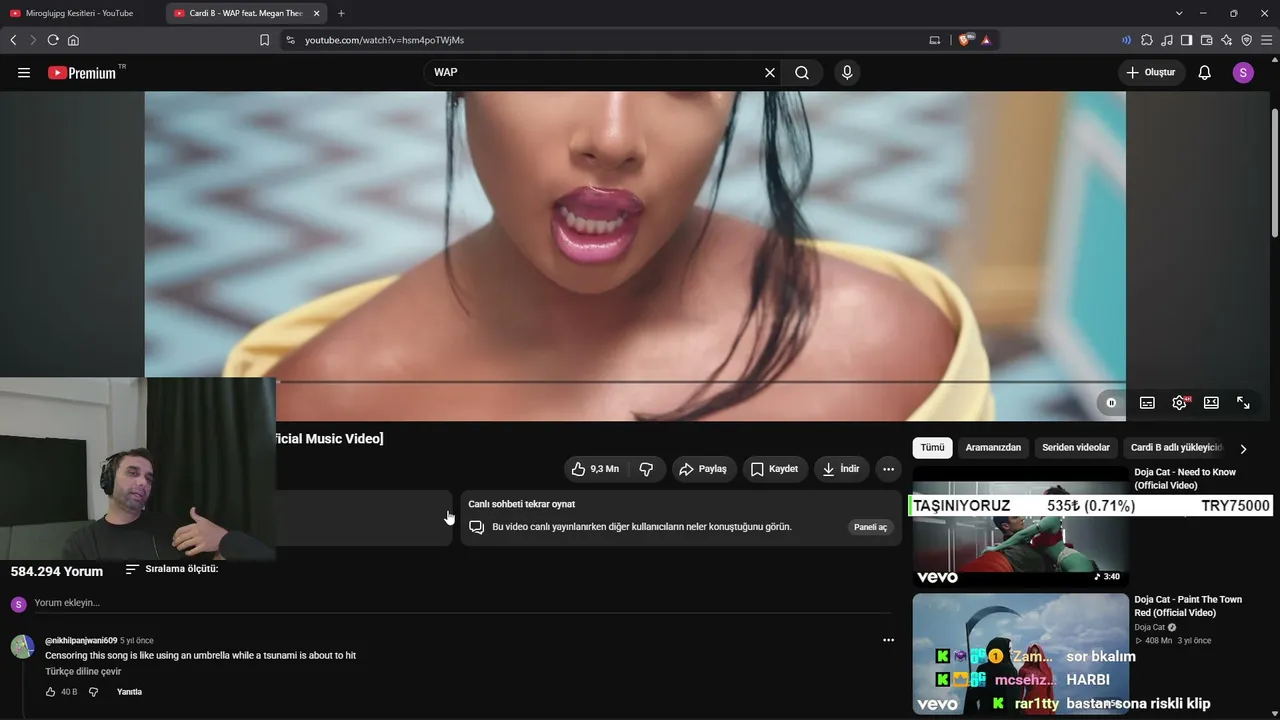Viewport: 1280px width, 720px height.
Task: Open options menu for nikhilpanjwani609 comment
Action: tap(888, 640)
